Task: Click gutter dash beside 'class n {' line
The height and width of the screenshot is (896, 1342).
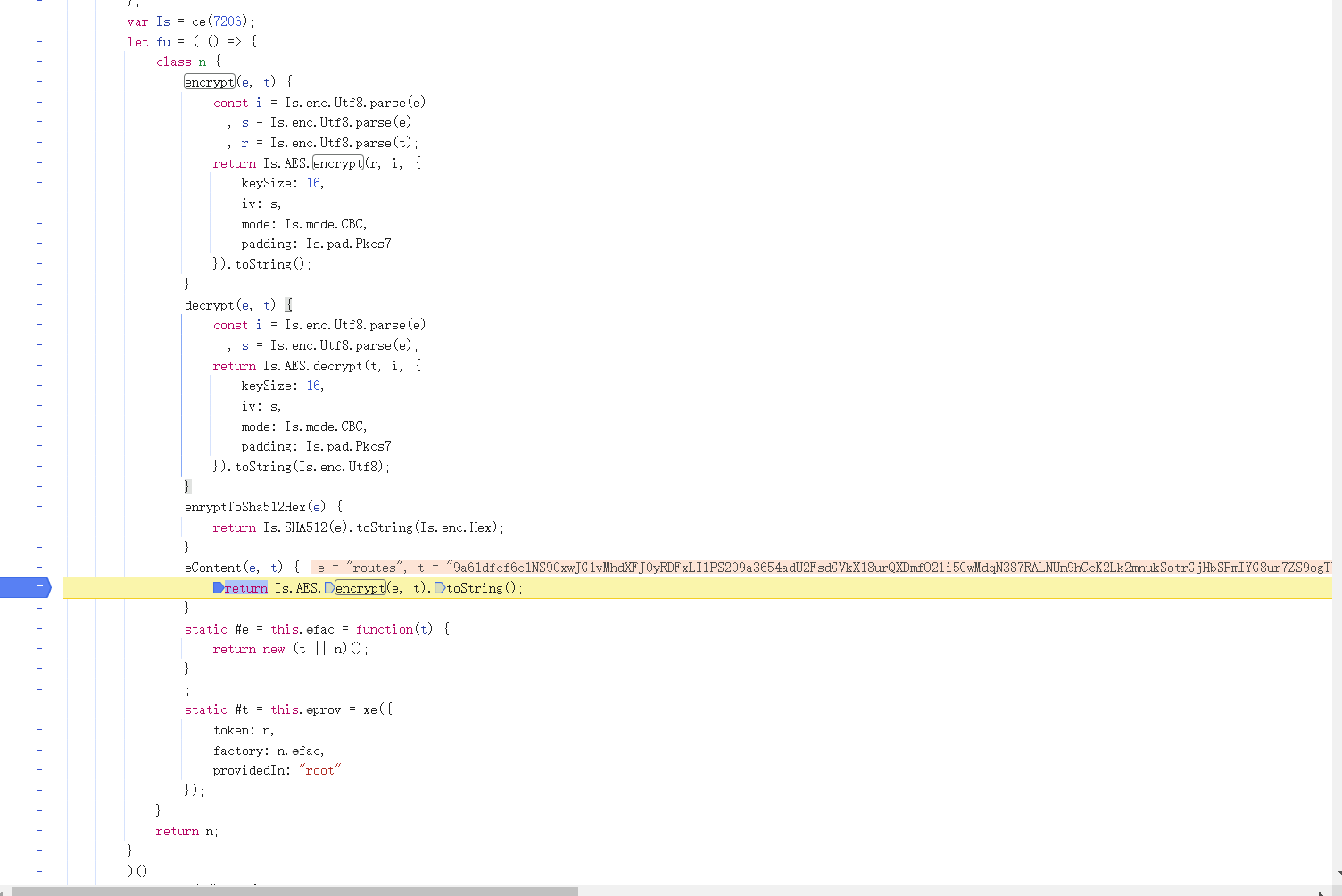Action: click(x=39, y=62)
